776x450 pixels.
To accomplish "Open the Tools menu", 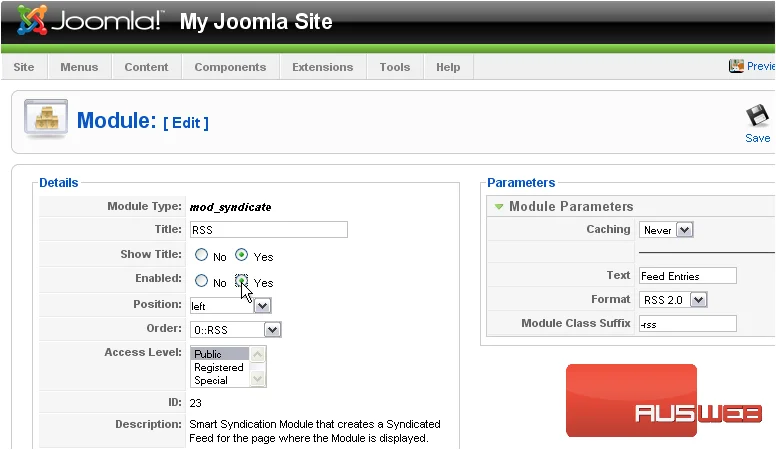I will (x=395, y=67).
